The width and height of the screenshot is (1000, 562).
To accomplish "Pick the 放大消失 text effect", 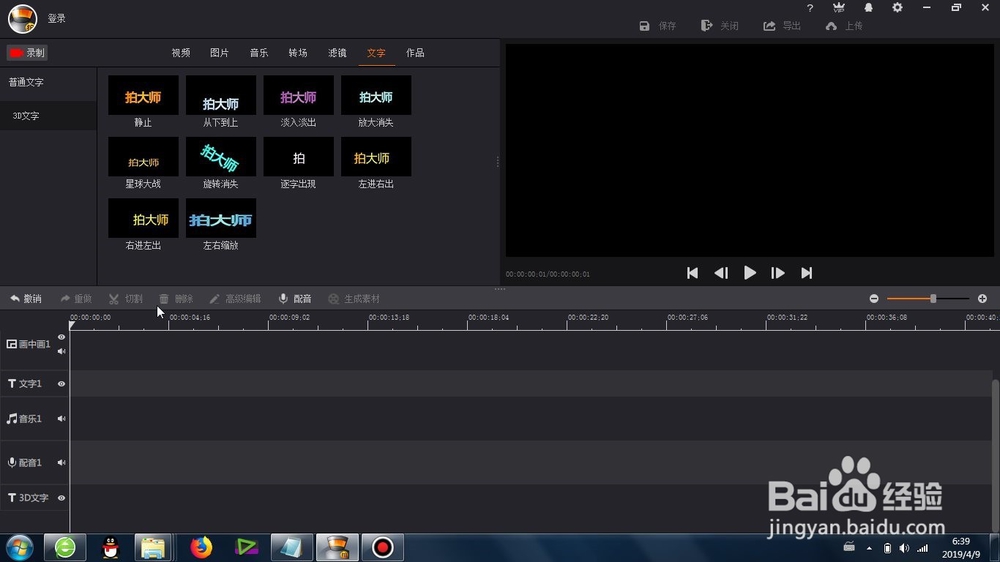I will coord(376,95).
